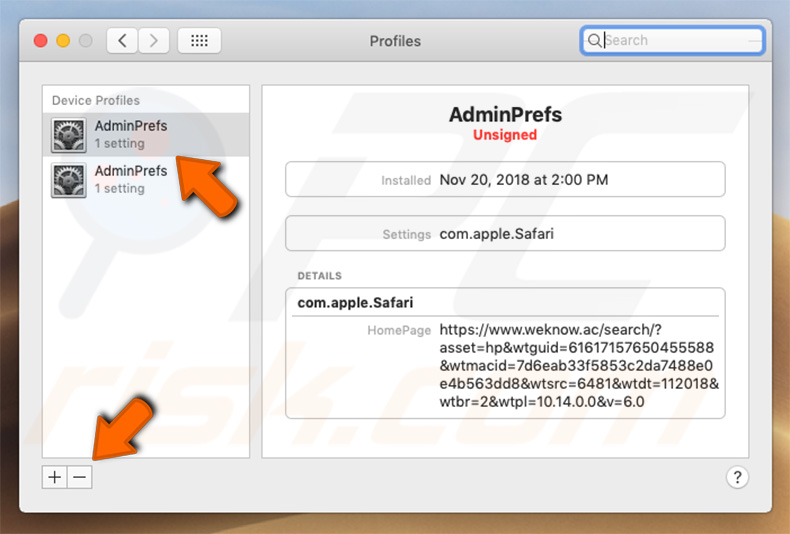
Task: Show all preferences with the grid icon
Action: (200, 40)
